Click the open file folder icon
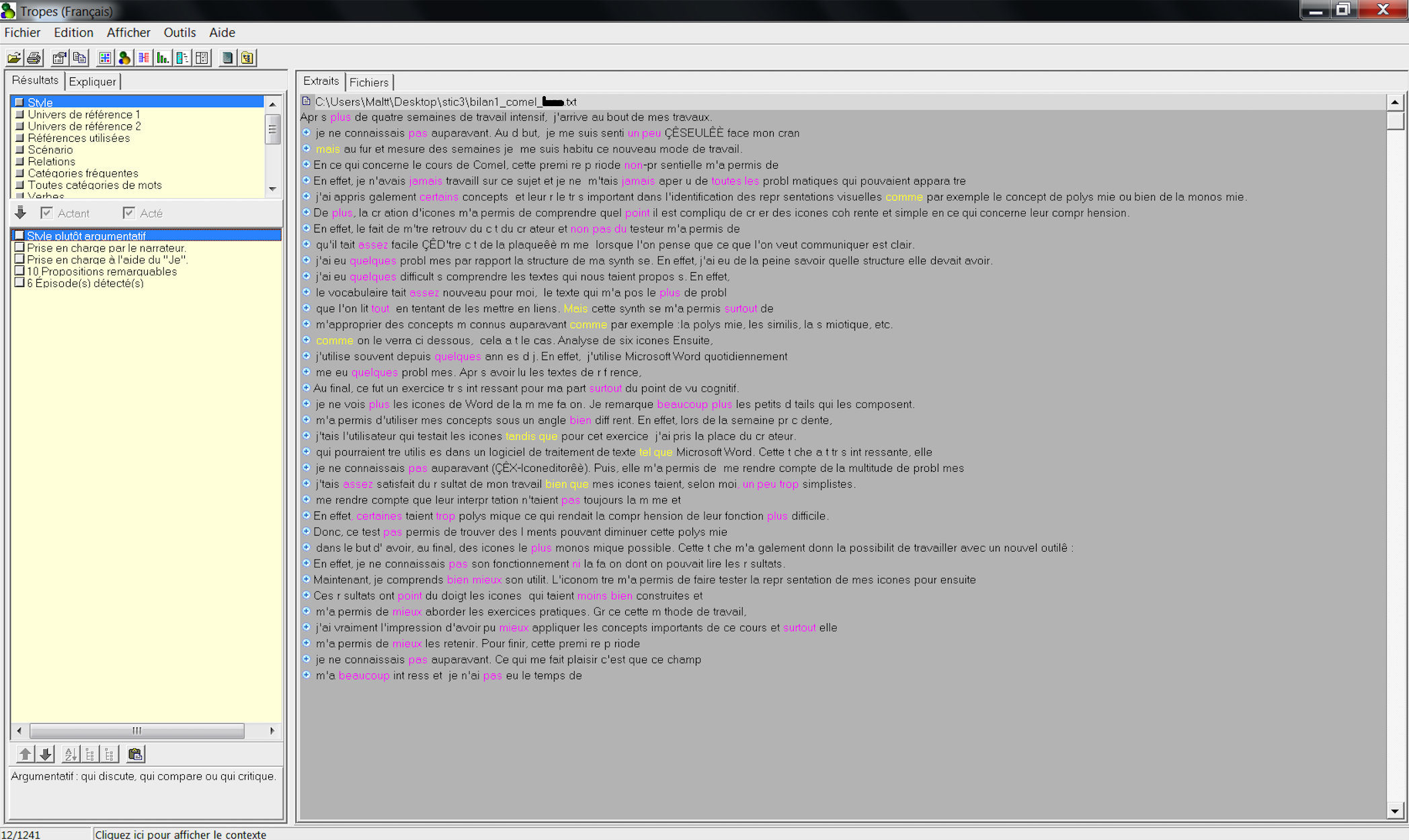The image size is (1409, 840). click(13, 58)
